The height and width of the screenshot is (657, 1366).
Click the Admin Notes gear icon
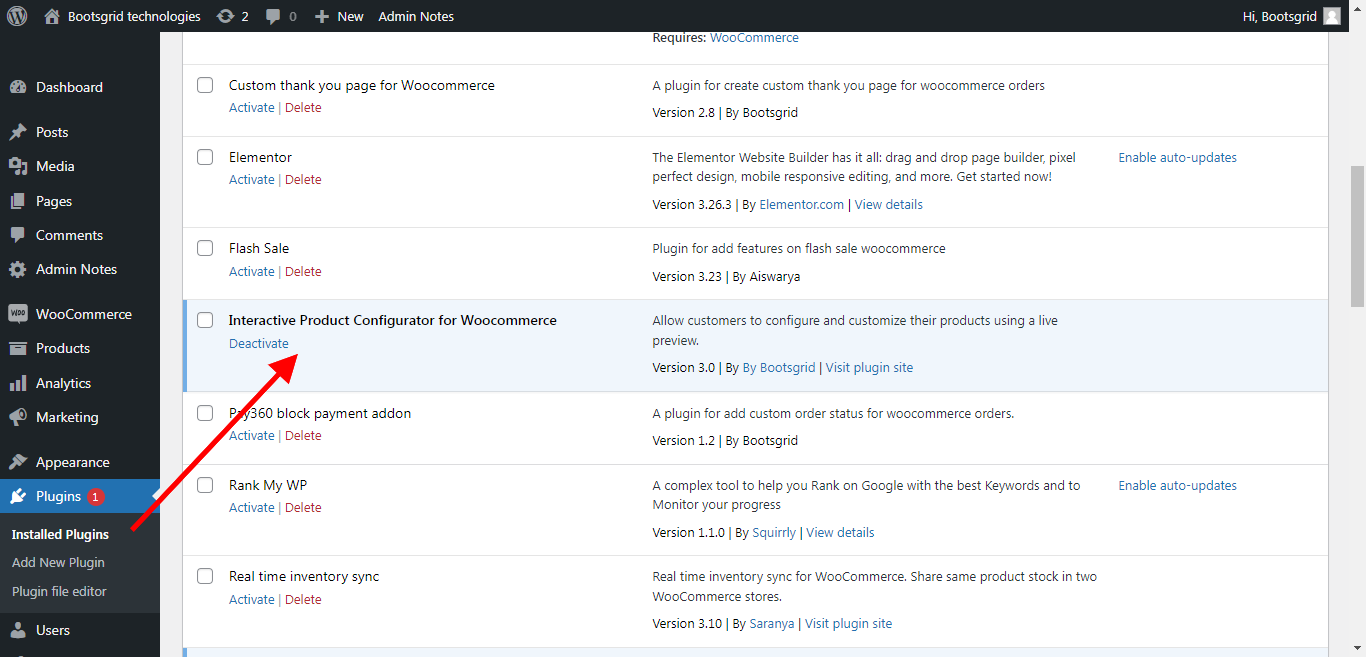pos(18,269)
